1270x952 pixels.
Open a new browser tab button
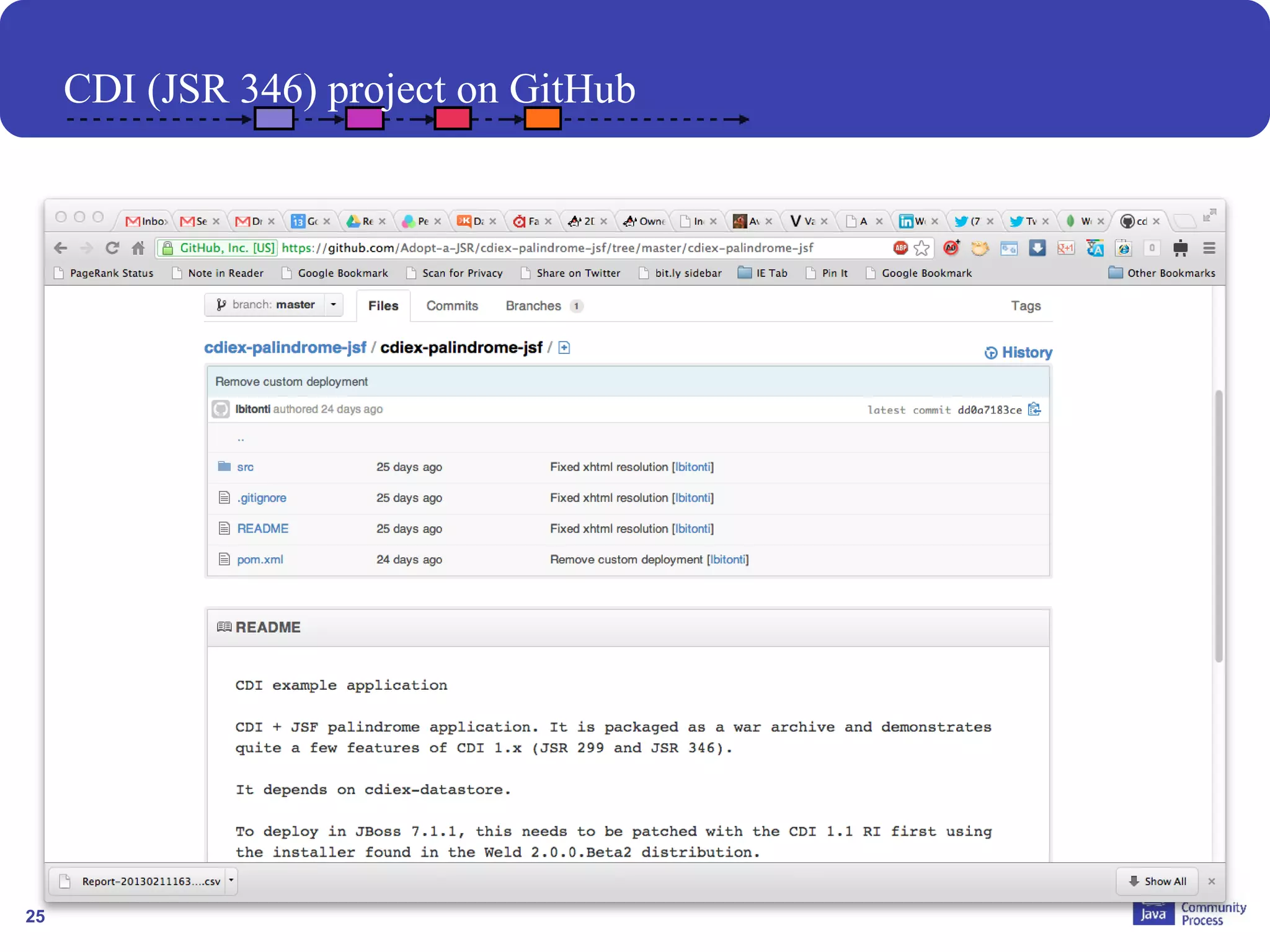1184,221
